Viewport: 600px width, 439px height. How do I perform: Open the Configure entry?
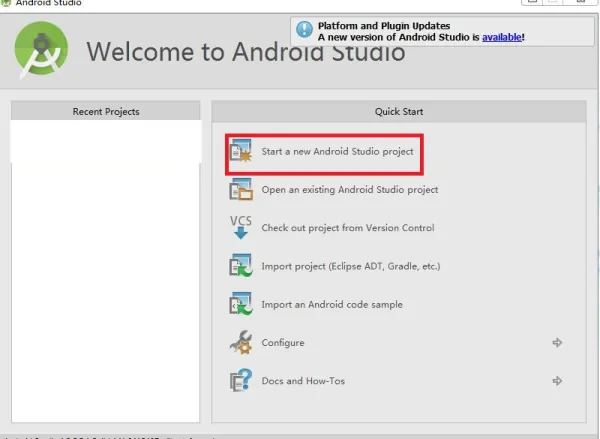click(x=283, y=343)
